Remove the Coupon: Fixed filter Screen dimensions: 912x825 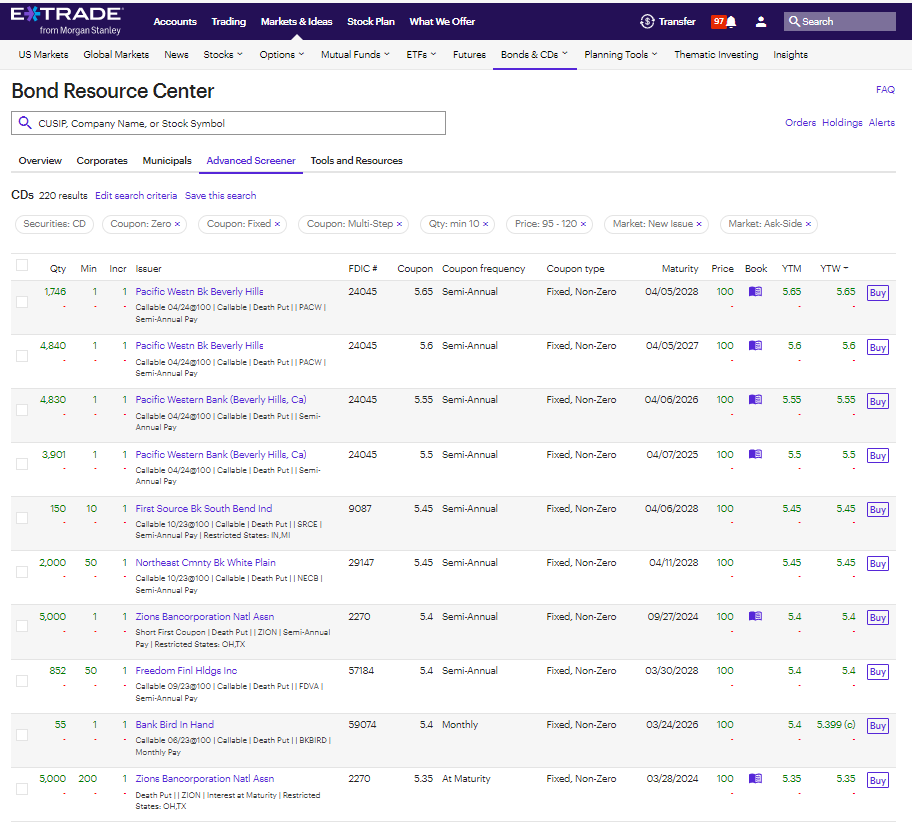point(277,224)
